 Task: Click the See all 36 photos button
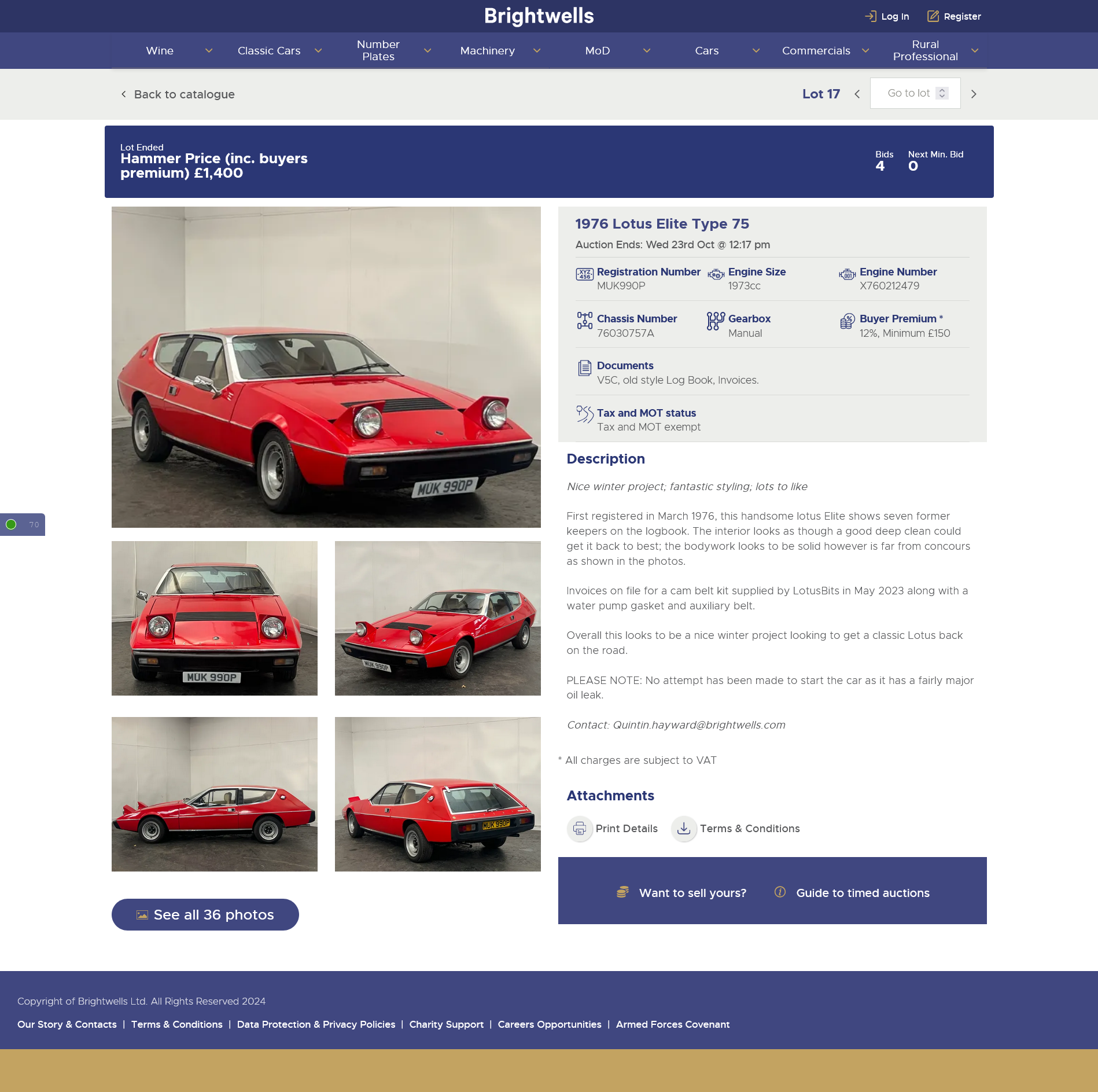205,914
